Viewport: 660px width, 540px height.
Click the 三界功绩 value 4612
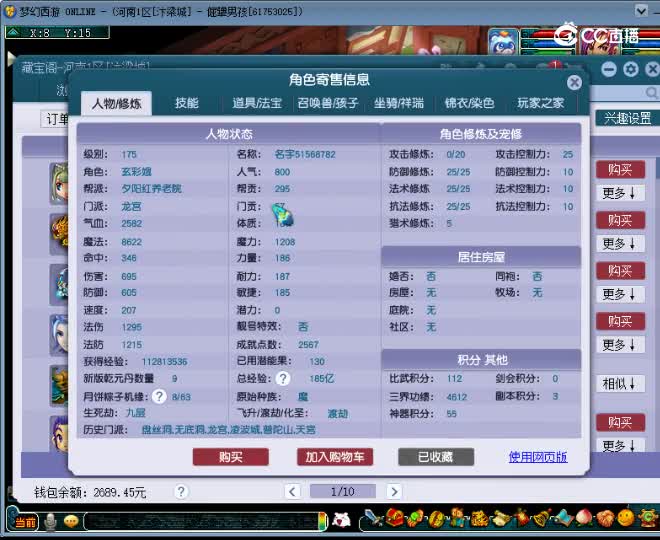(x=457, y=396)
